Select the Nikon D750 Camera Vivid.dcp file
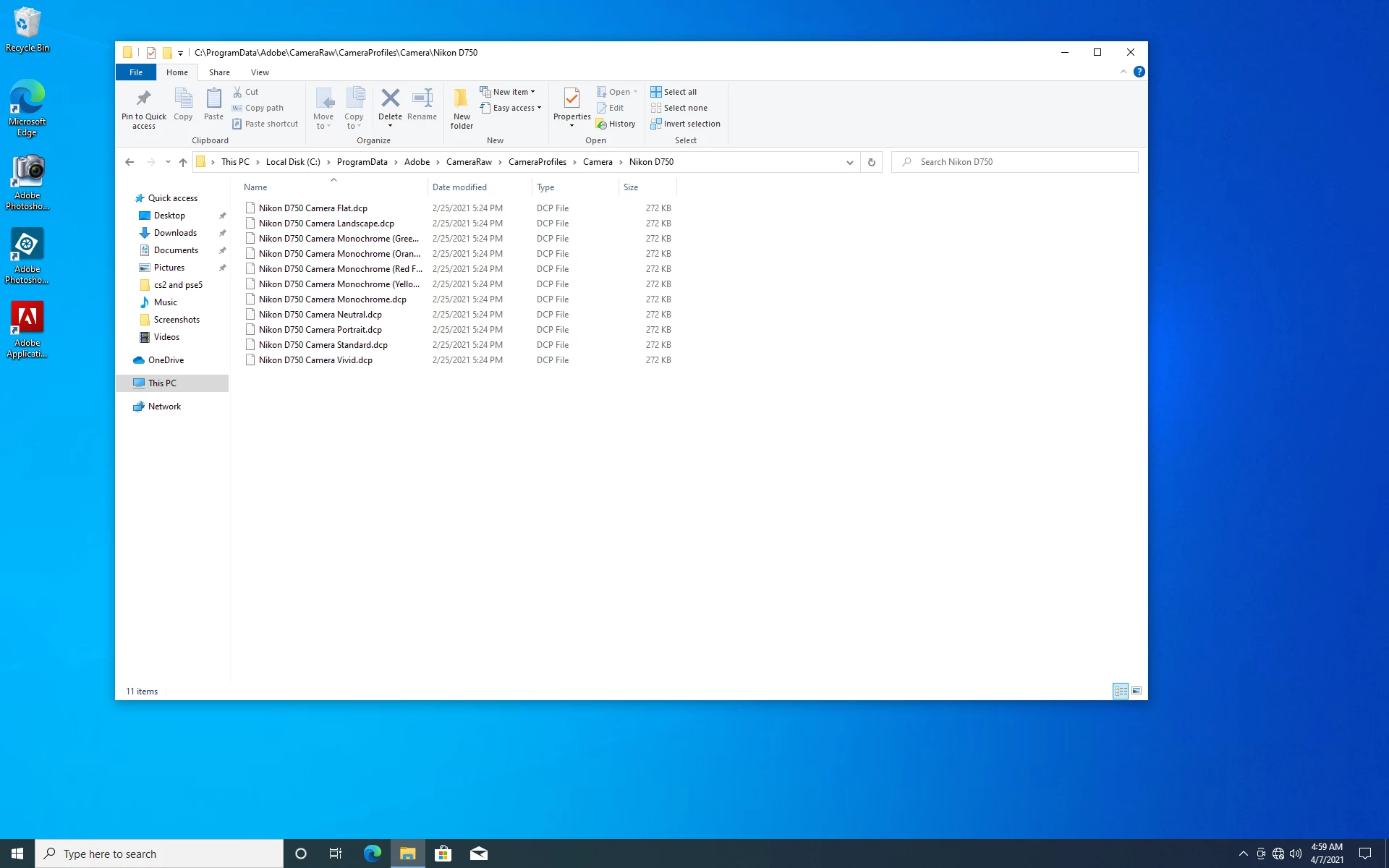The height and width of the screenshot is (868, 1389). 315,360
